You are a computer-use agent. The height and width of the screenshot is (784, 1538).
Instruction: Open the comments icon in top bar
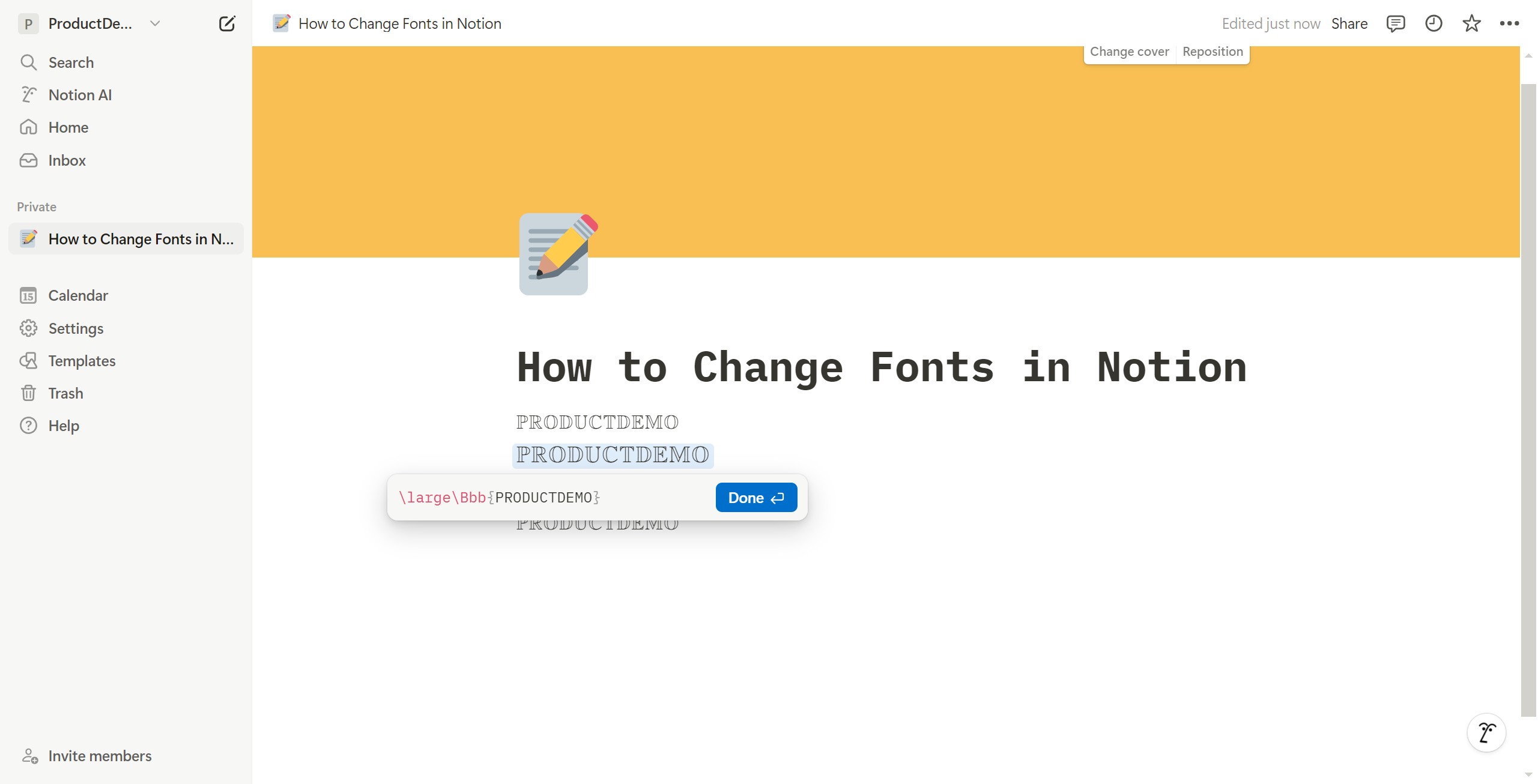point(1395,23)
